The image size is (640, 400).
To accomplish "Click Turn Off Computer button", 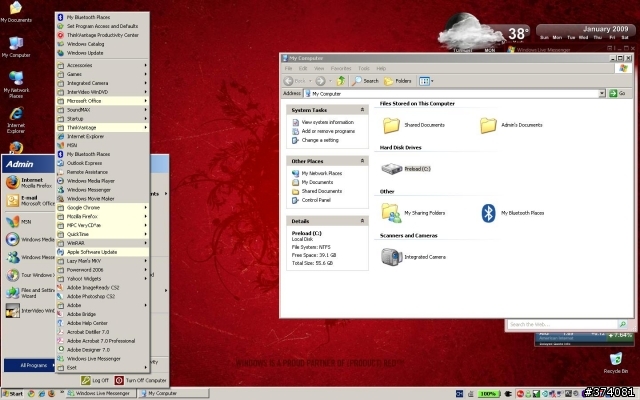I will pyautogui.click(x=141, y=380).
